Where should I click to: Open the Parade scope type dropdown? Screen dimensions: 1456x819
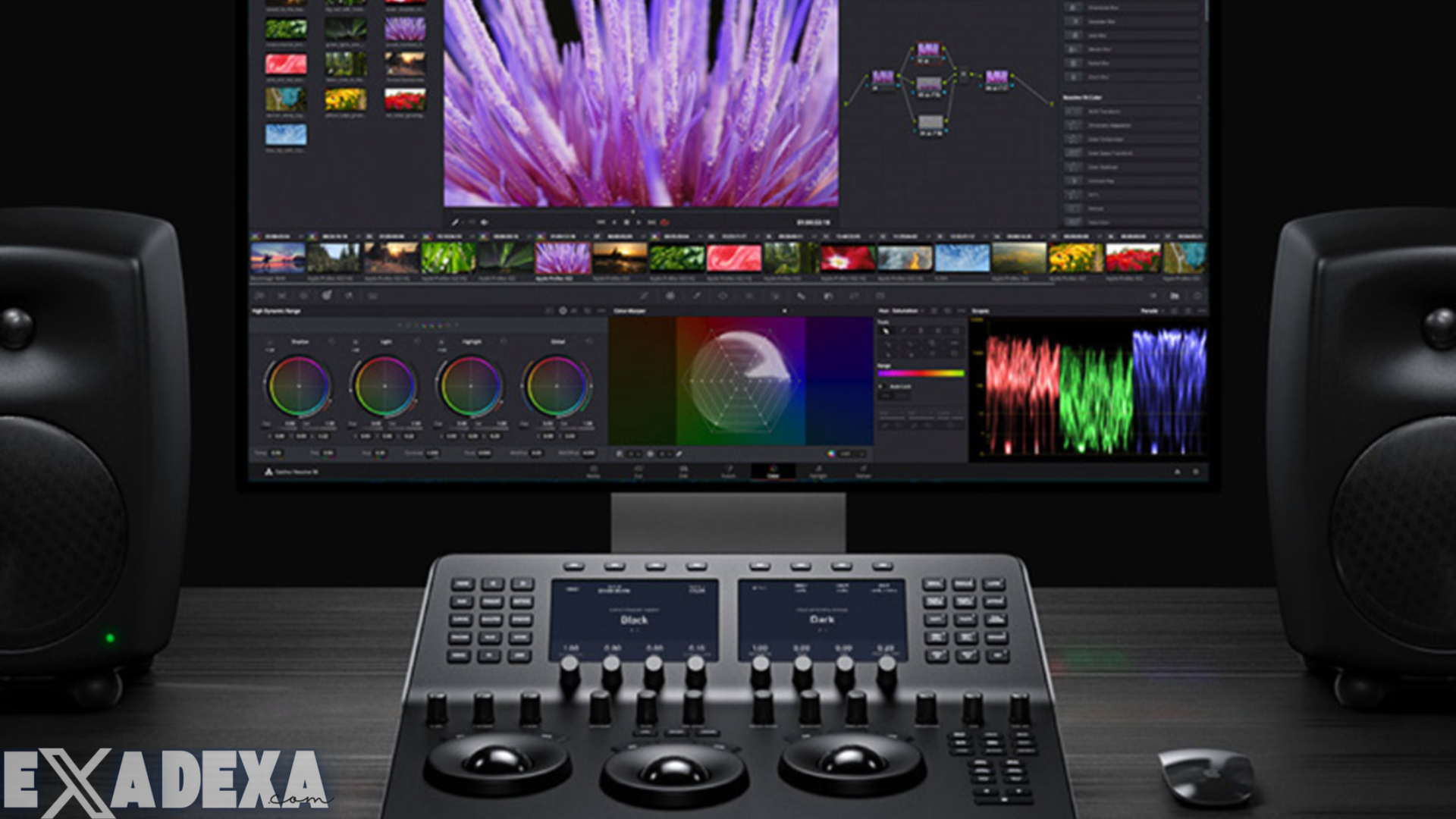1163,311
